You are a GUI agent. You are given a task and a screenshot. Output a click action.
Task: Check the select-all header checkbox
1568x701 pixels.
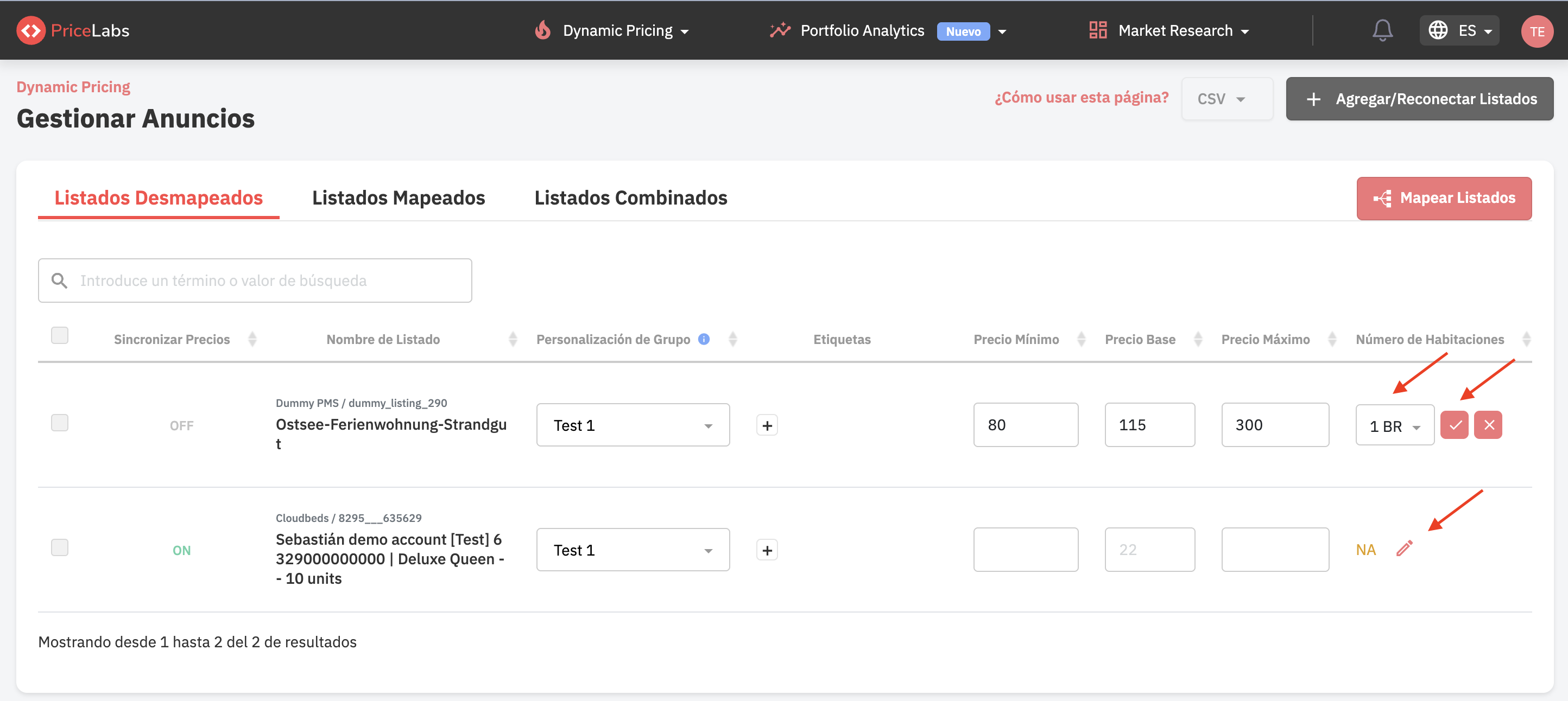pyautogui.click(x=60, y=335)
